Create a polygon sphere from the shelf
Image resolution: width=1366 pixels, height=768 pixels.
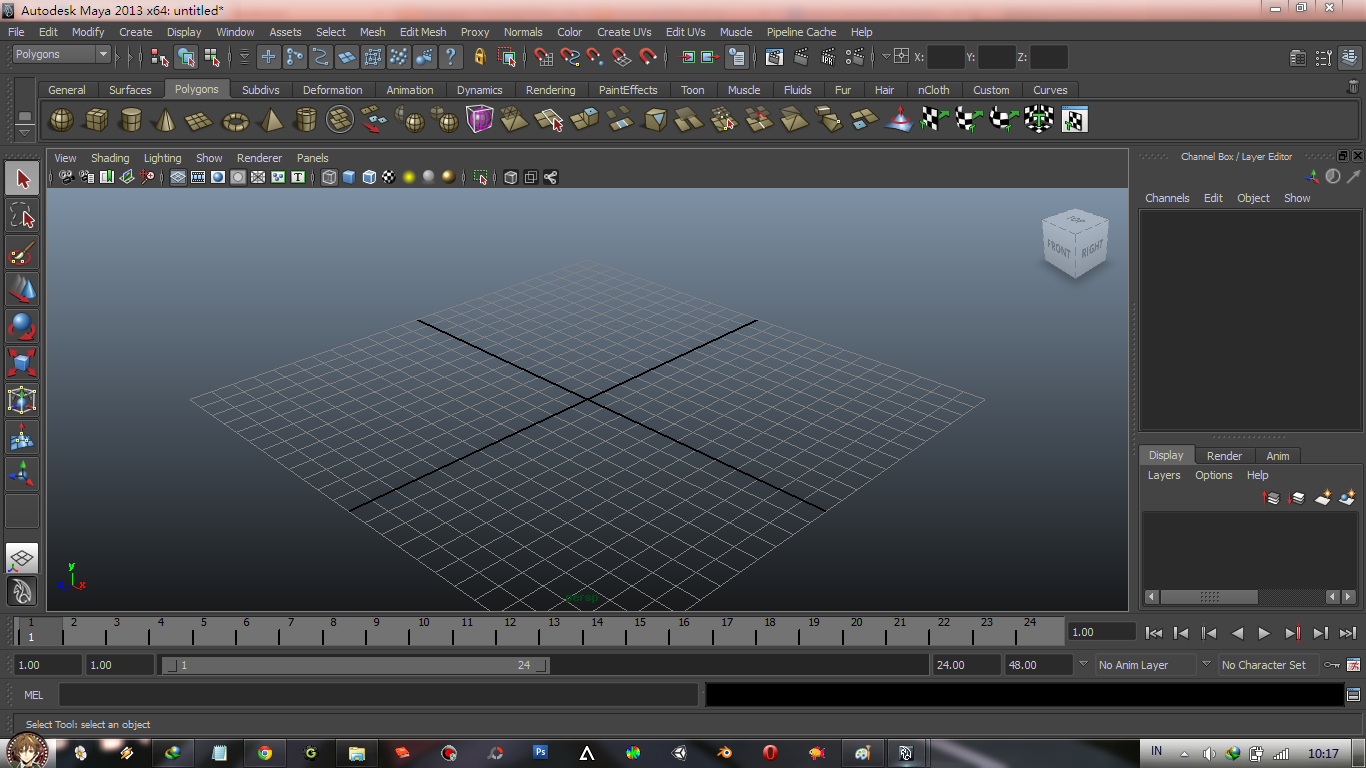(61, 119)
